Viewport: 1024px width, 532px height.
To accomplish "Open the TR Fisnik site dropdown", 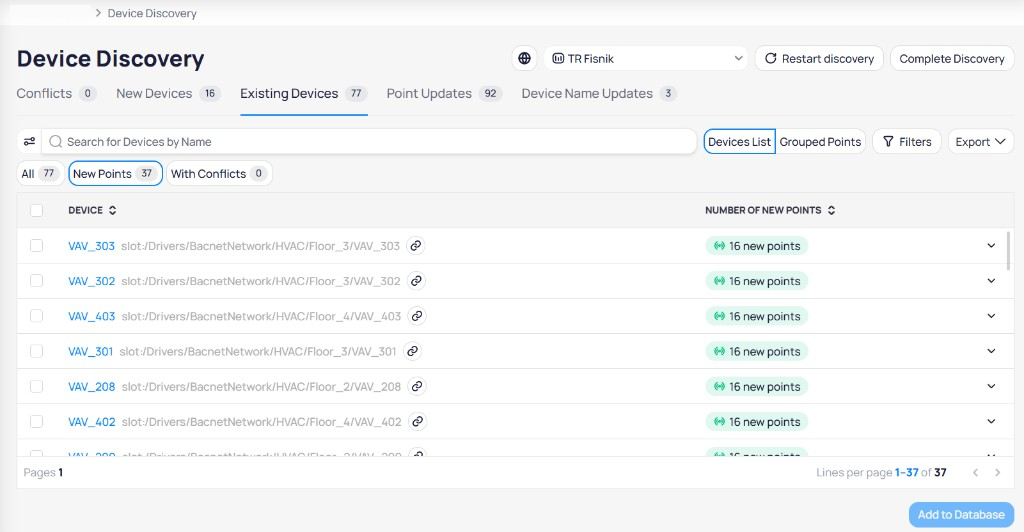I will pos(646,59).
